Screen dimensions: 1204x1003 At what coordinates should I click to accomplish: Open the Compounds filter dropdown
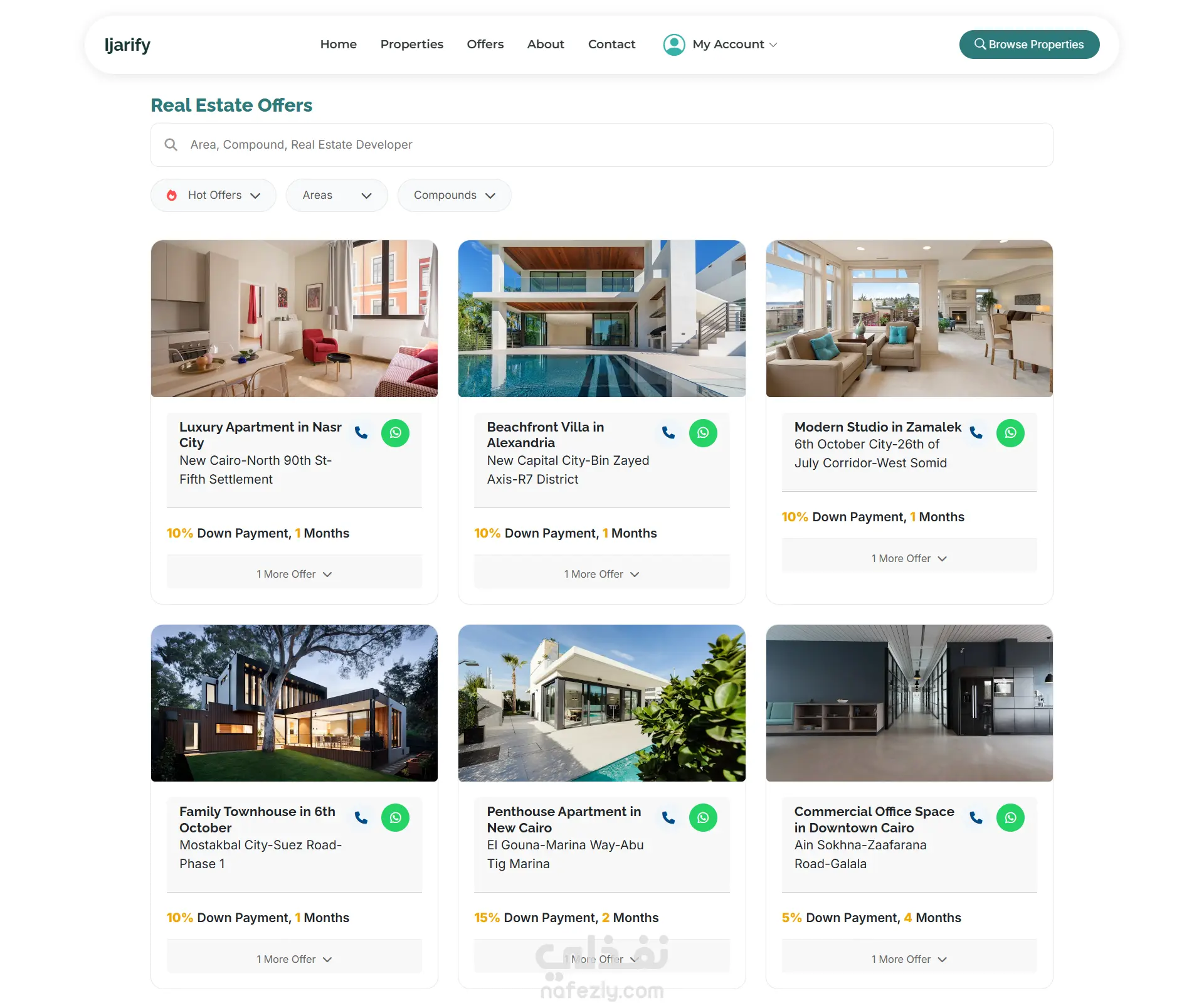coord(455,195)
